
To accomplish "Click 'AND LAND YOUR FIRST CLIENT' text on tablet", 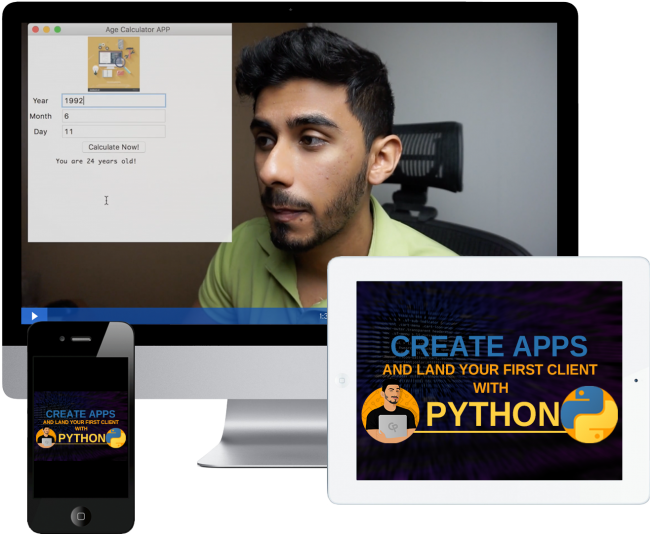I will click(x=490, y=369).
